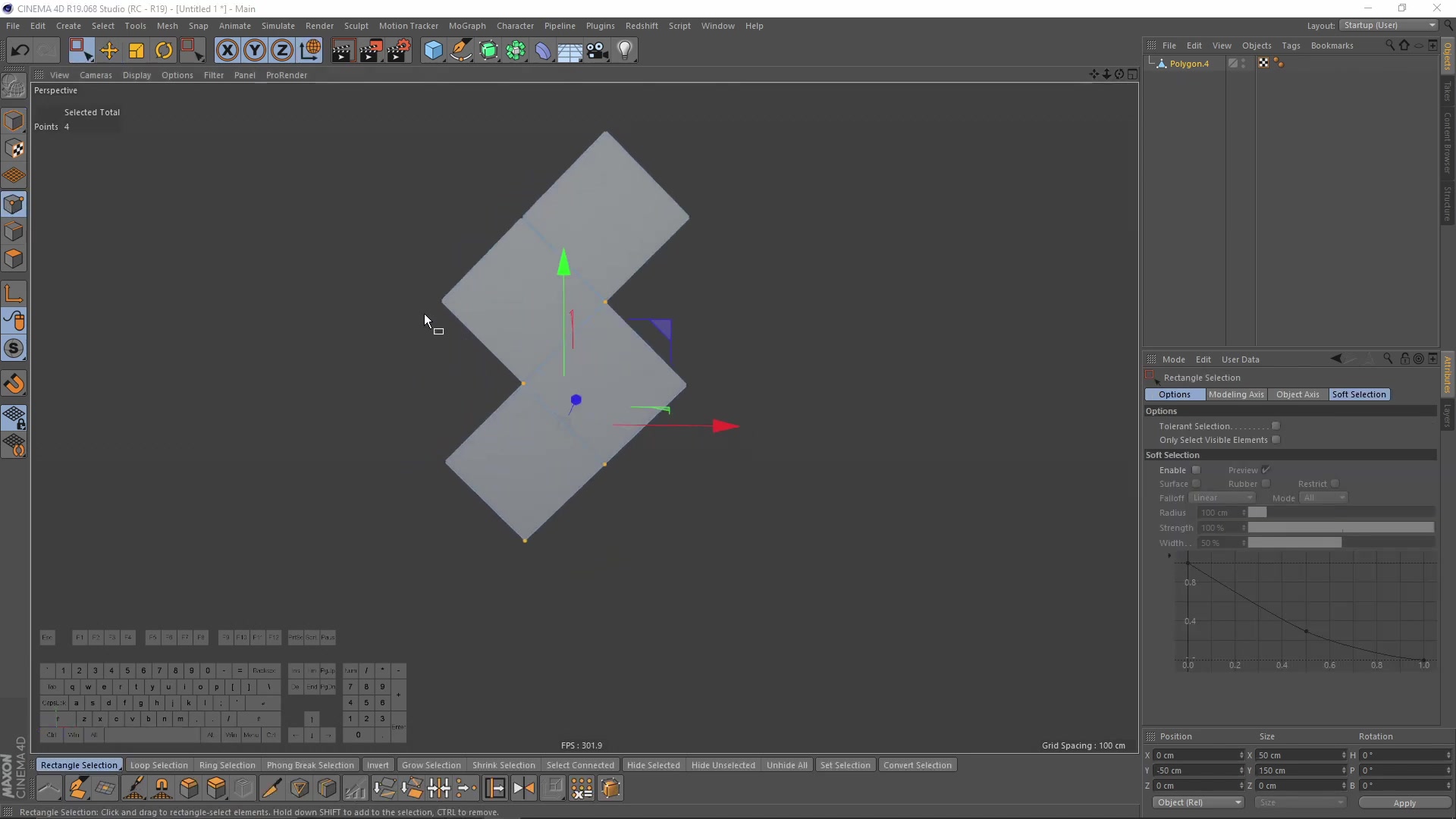Check Only Select Visible Elements
This screenshot has width=1456, height=819.
[x=1276, y=440]
